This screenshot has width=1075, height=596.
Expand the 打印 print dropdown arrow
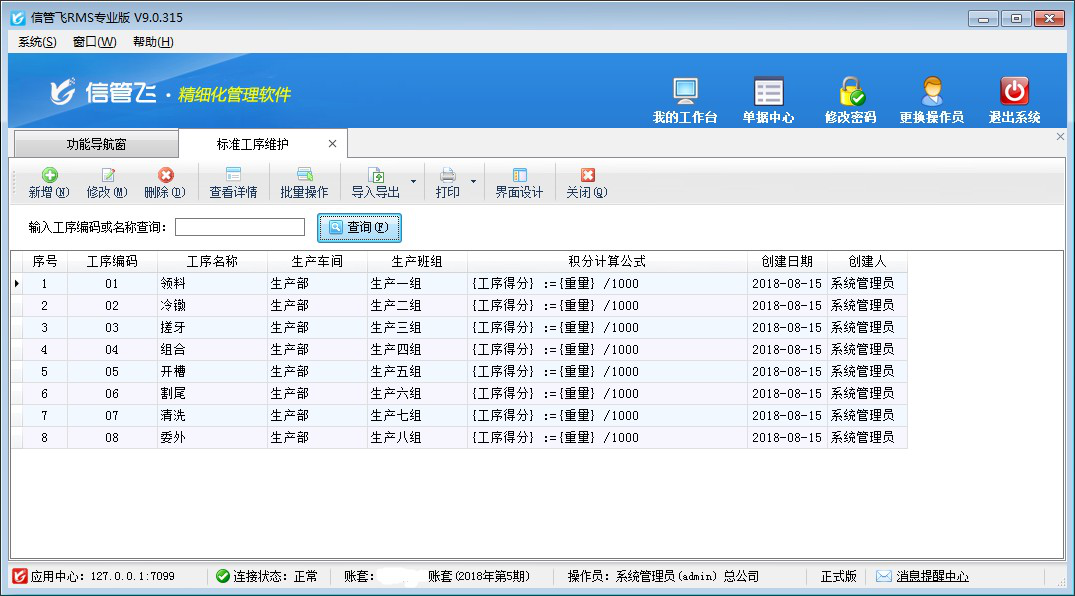click(x=472, y=183)
